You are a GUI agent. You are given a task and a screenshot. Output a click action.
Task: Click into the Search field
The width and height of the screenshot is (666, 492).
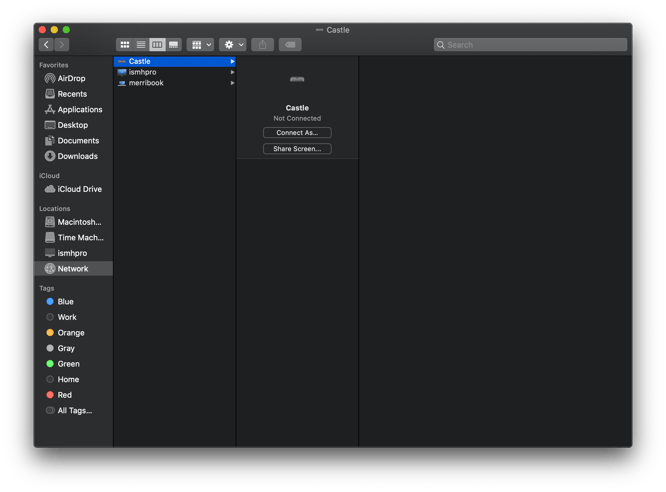point(530,45)
